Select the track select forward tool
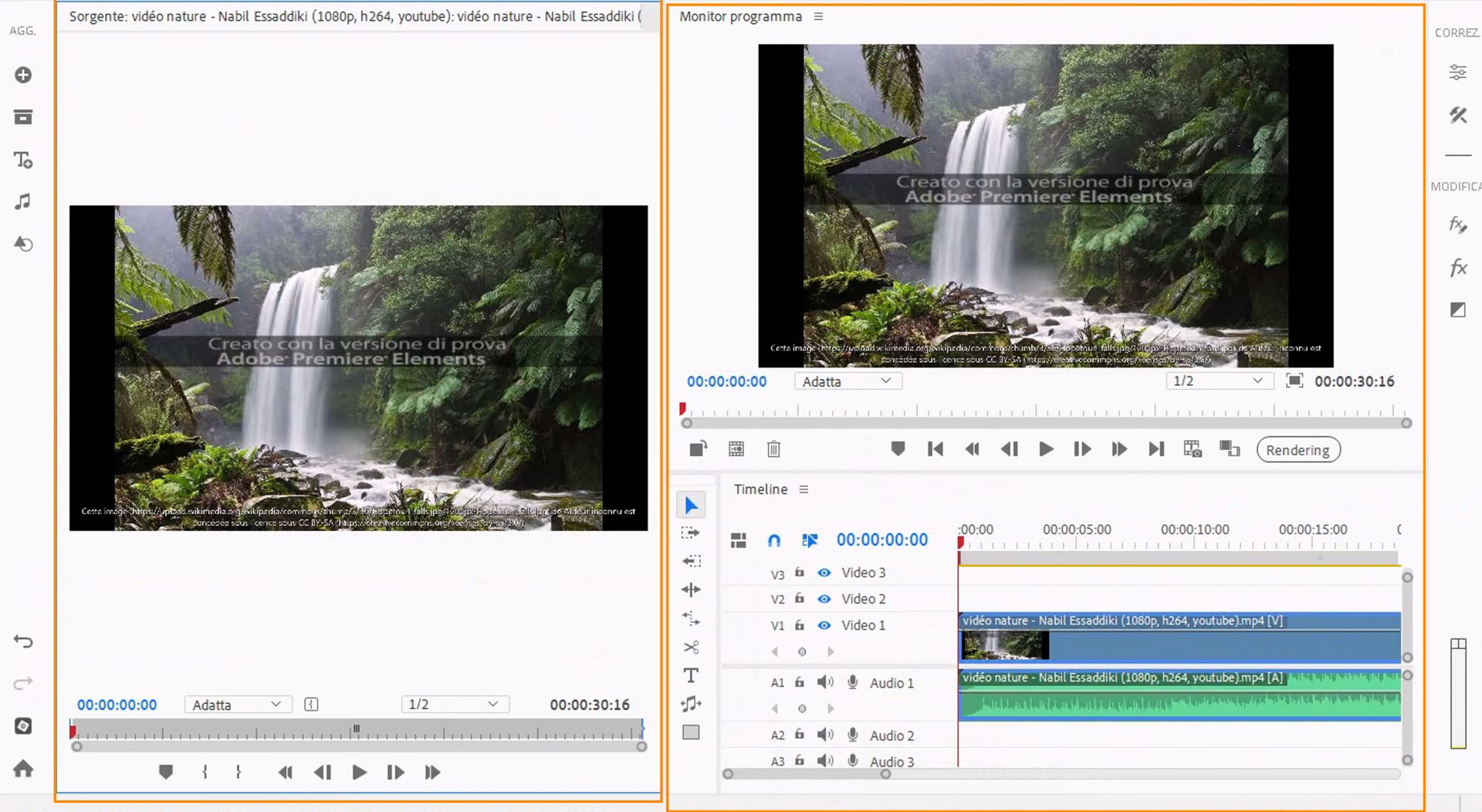The height and width of the screenshot is (812, 1482). 691,533
